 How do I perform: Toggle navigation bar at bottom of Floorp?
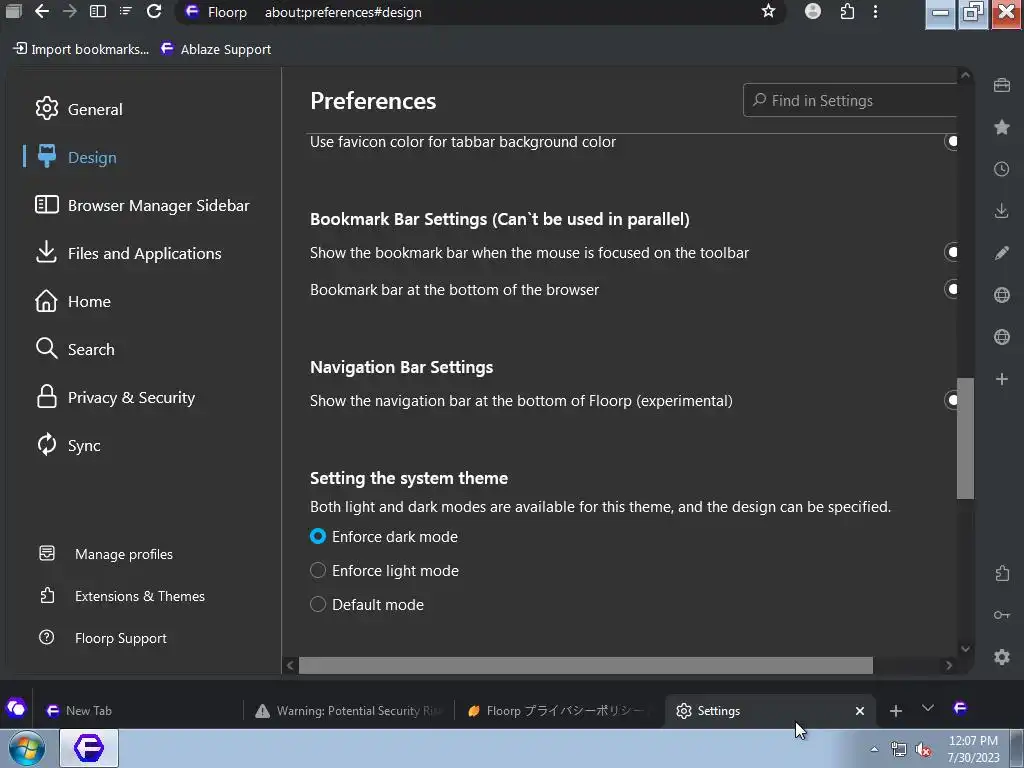951,400
